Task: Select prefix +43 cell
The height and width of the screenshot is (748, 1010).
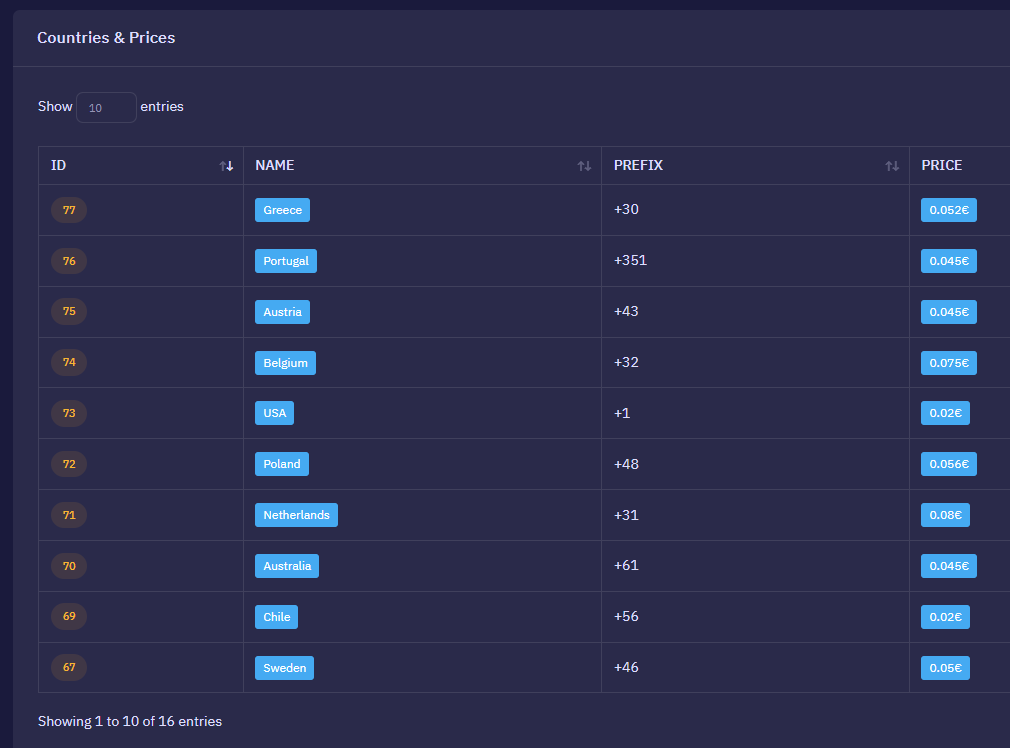Action: pos(755,312)
